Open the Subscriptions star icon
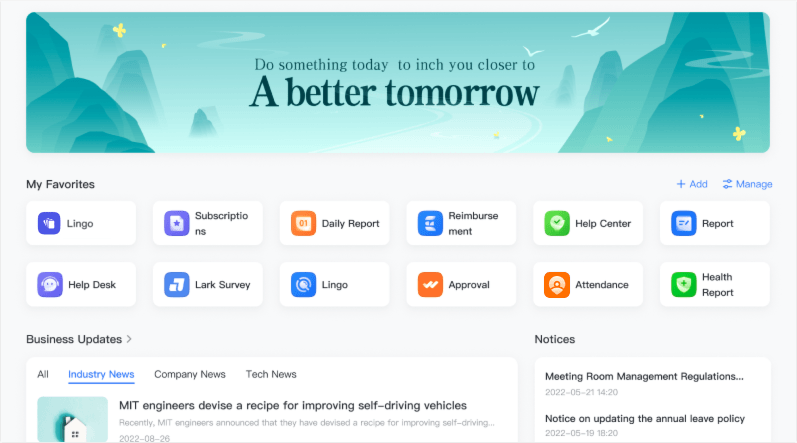Screen dimensions: 797x443 click(176, 224)
